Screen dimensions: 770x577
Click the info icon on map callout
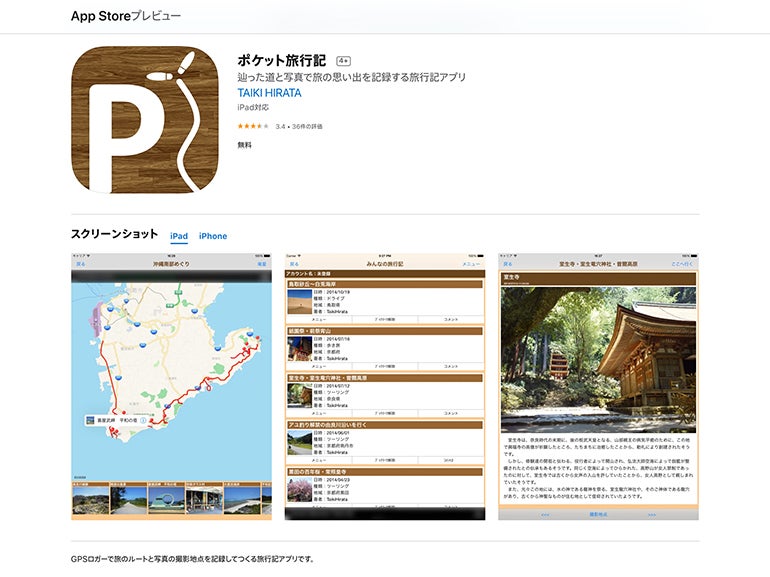point(144,421)
